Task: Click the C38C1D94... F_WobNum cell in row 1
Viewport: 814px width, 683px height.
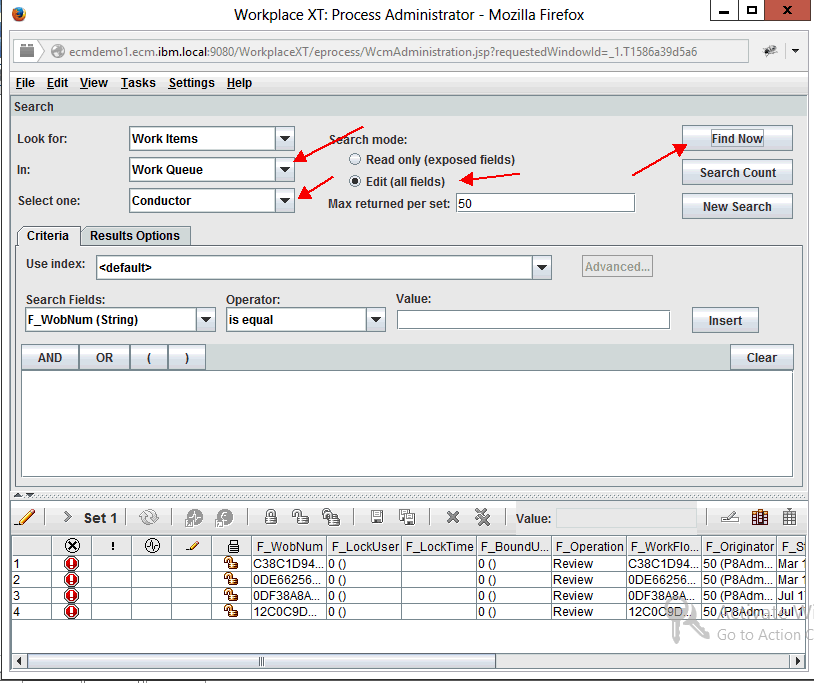Action: tap(289, 564)
